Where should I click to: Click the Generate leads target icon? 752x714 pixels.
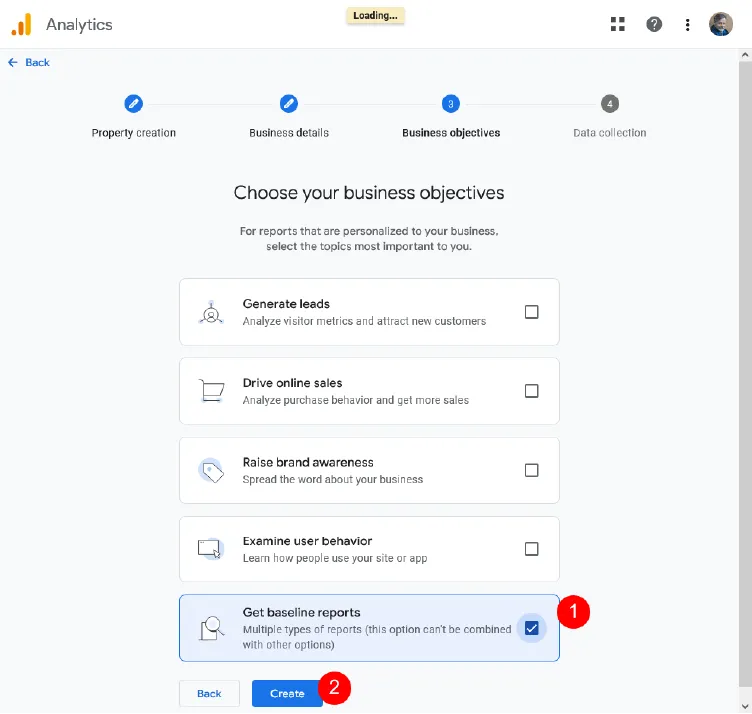[x=210, y=312]
